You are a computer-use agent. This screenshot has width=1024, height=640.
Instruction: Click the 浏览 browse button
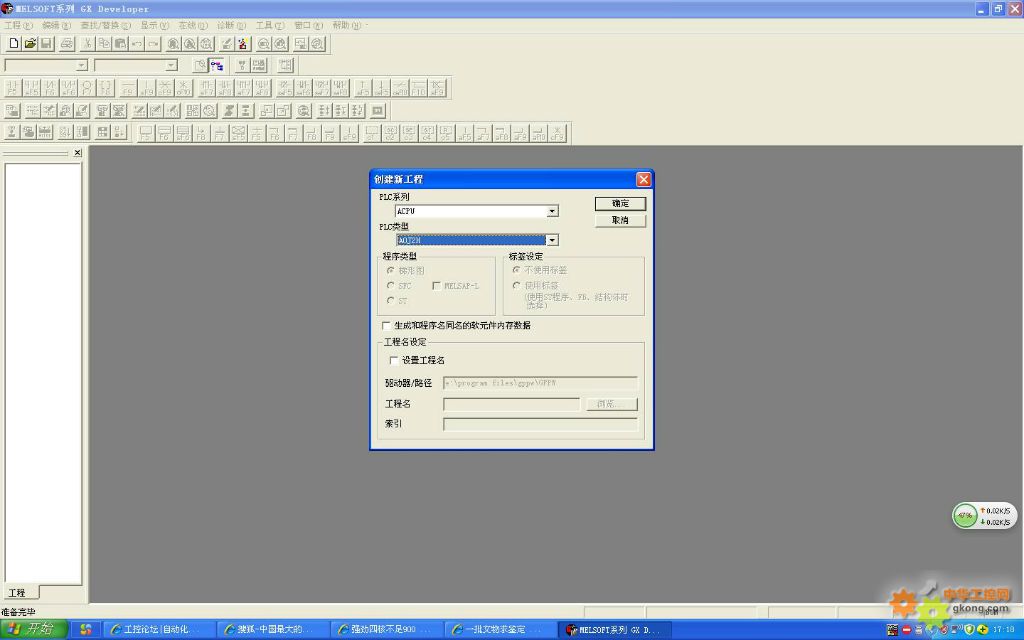click(611, 404)
